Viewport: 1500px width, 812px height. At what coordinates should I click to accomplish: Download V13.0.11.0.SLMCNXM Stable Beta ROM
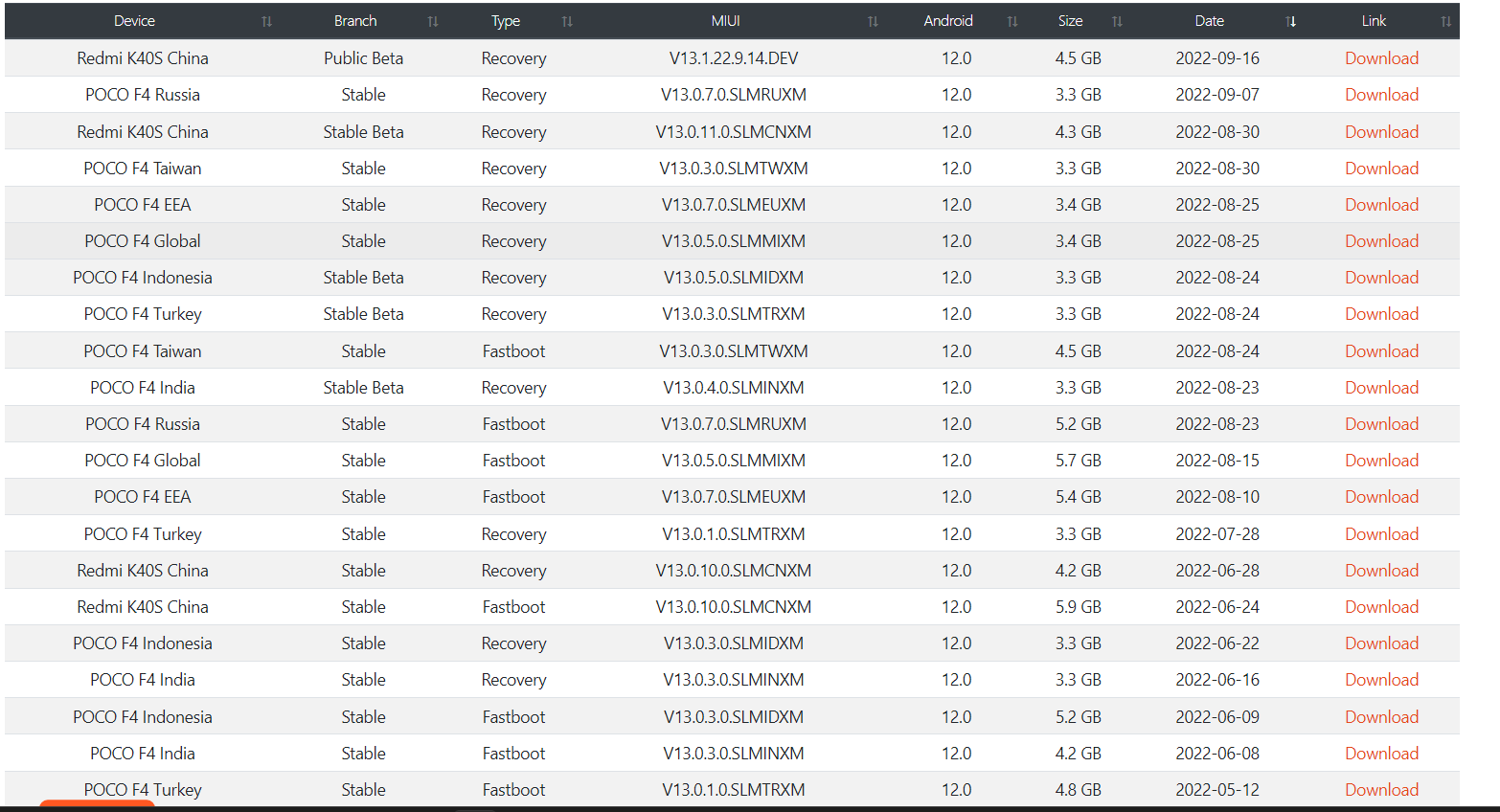[x=1381, y=132]
